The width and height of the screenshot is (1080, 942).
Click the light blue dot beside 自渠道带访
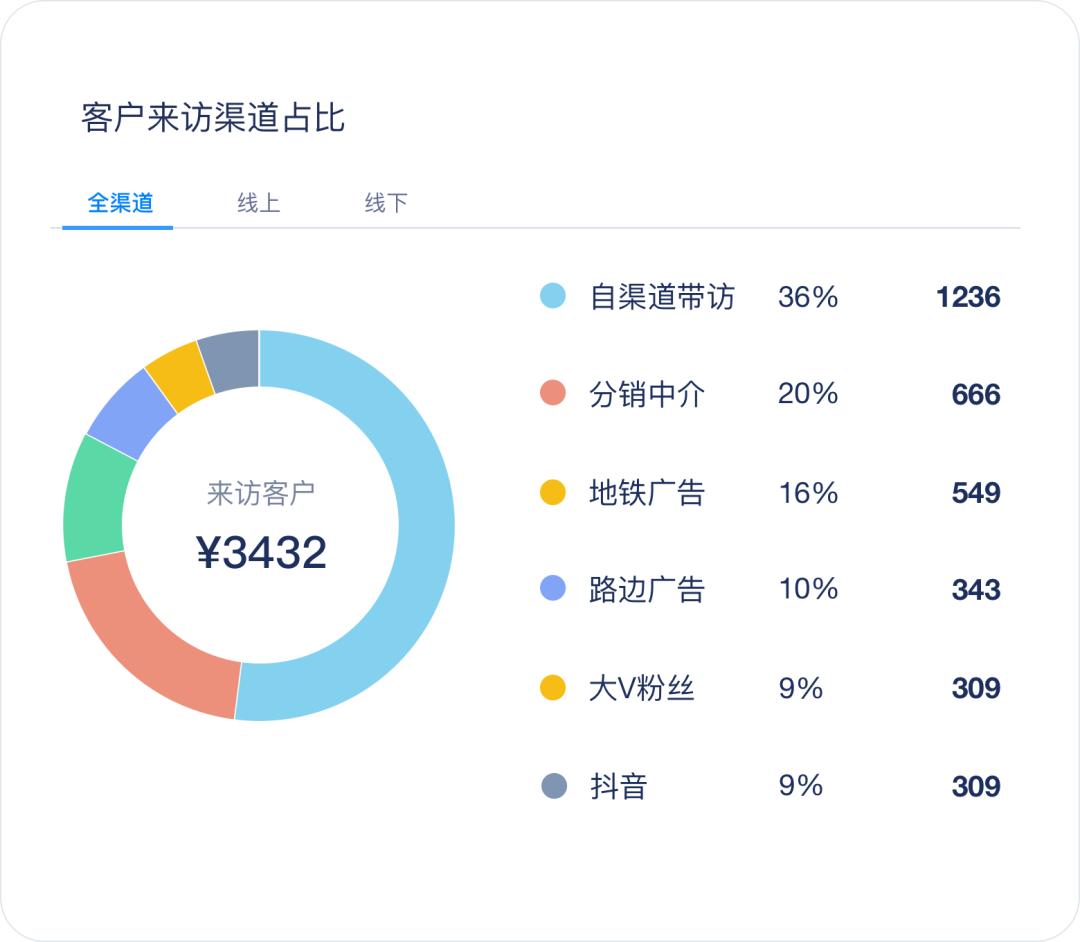click(x=553, y=296)
